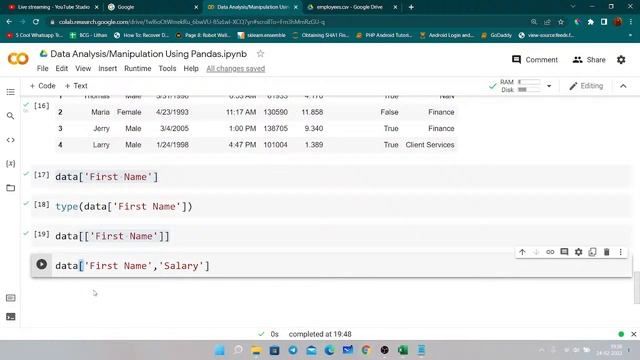Open the Tools menu
The image size is (640, 360).
pyautogui.click(x=167, y=69)
